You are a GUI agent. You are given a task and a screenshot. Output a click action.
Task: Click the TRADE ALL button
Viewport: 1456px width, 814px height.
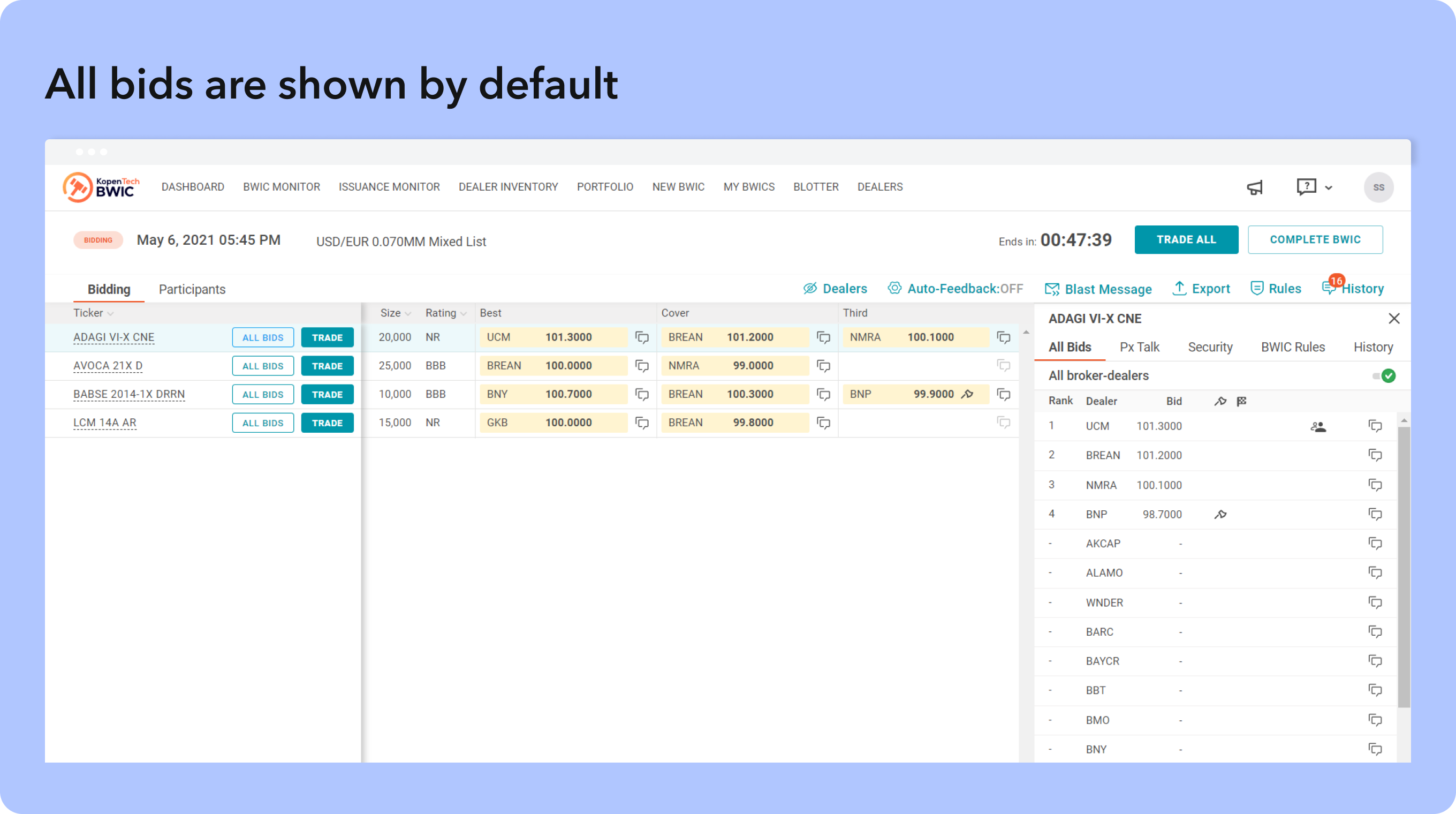[1186, 240]
